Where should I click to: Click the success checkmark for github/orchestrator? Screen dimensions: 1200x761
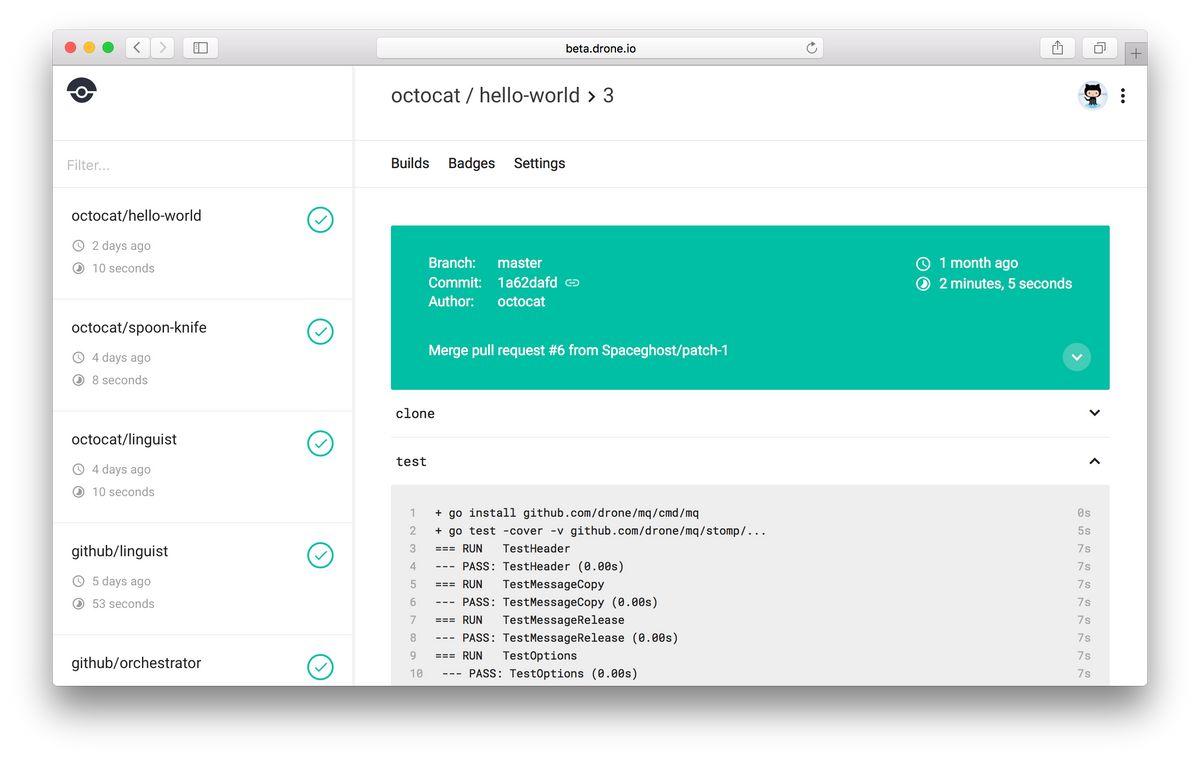click(x=320, y=667)
